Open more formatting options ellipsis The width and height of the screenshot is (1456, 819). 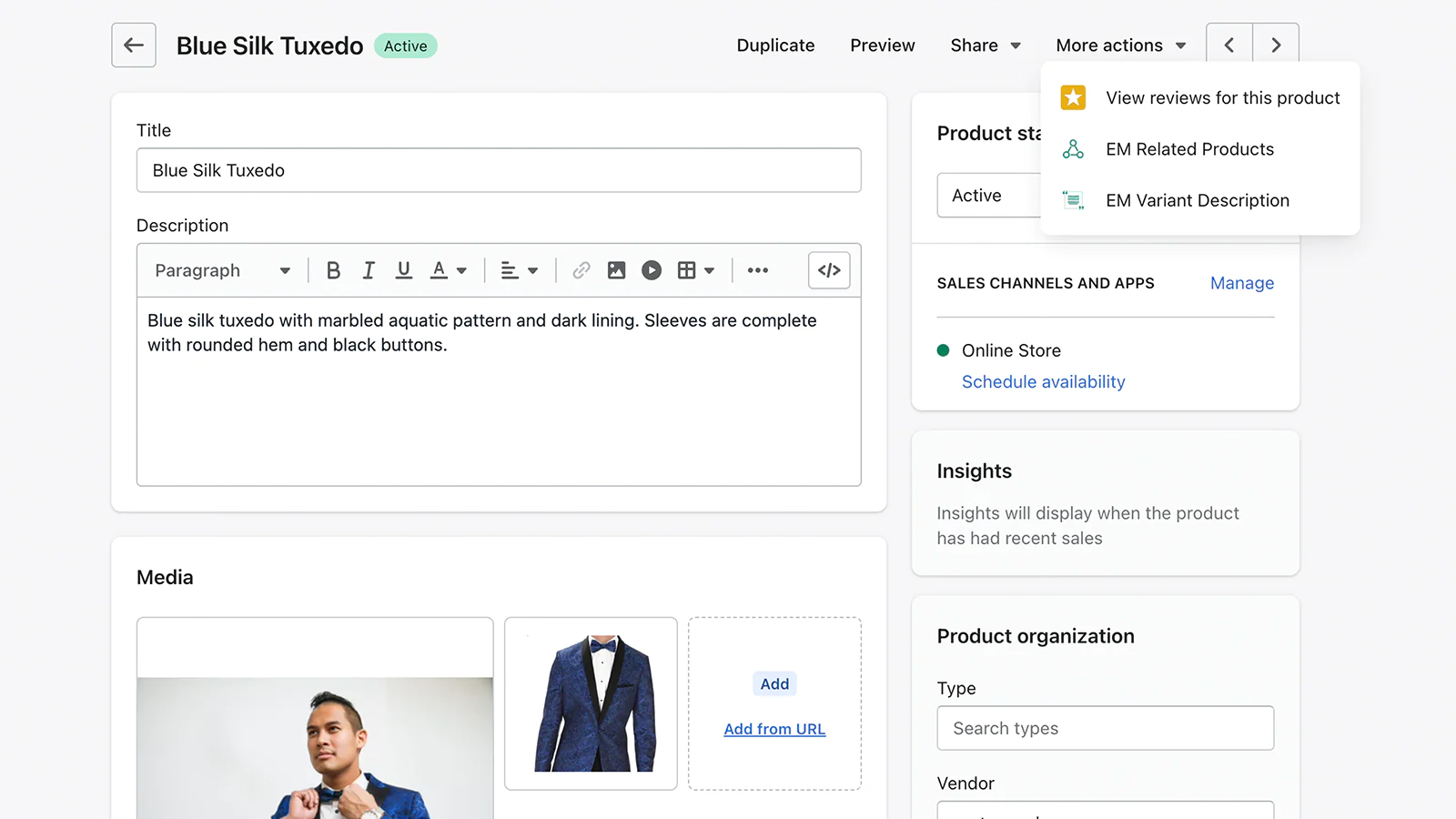point(757,270)
